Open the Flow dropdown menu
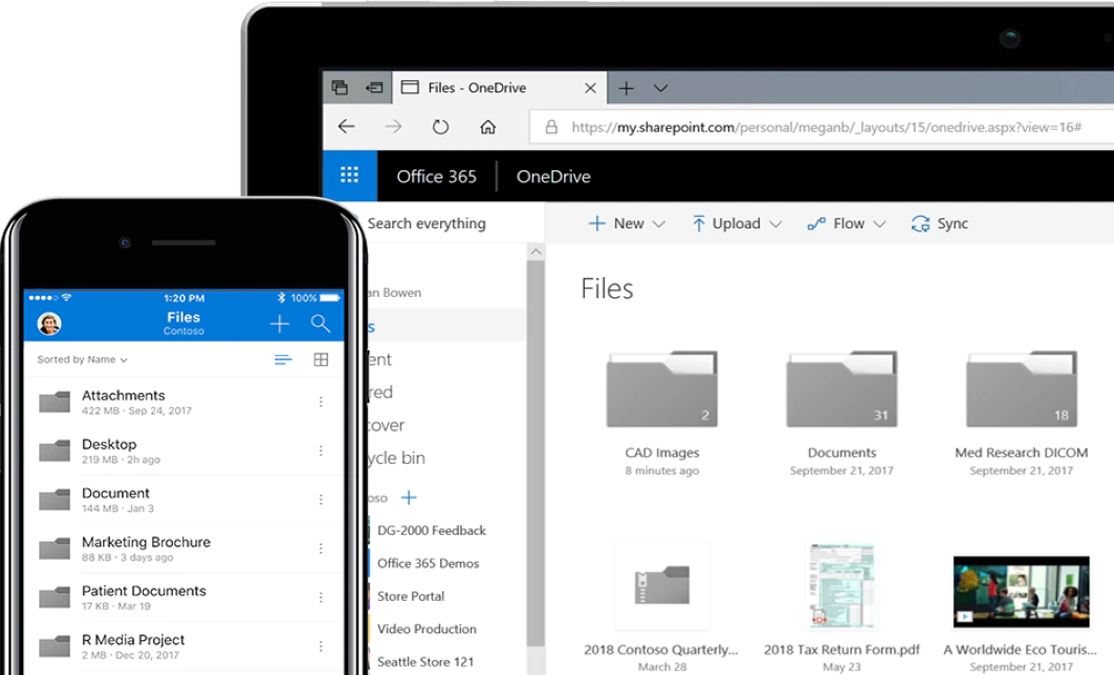The height and width of the screenshot is (675, 1114). [x=846, y=224]
